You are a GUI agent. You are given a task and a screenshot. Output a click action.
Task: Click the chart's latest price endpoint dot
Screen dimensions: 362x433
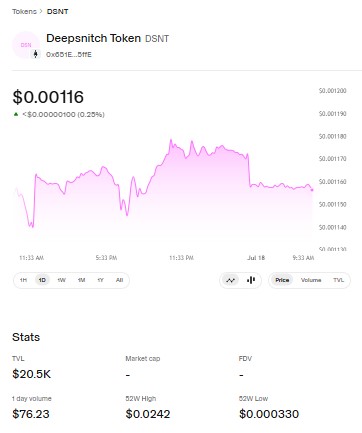tap(312, 190)
